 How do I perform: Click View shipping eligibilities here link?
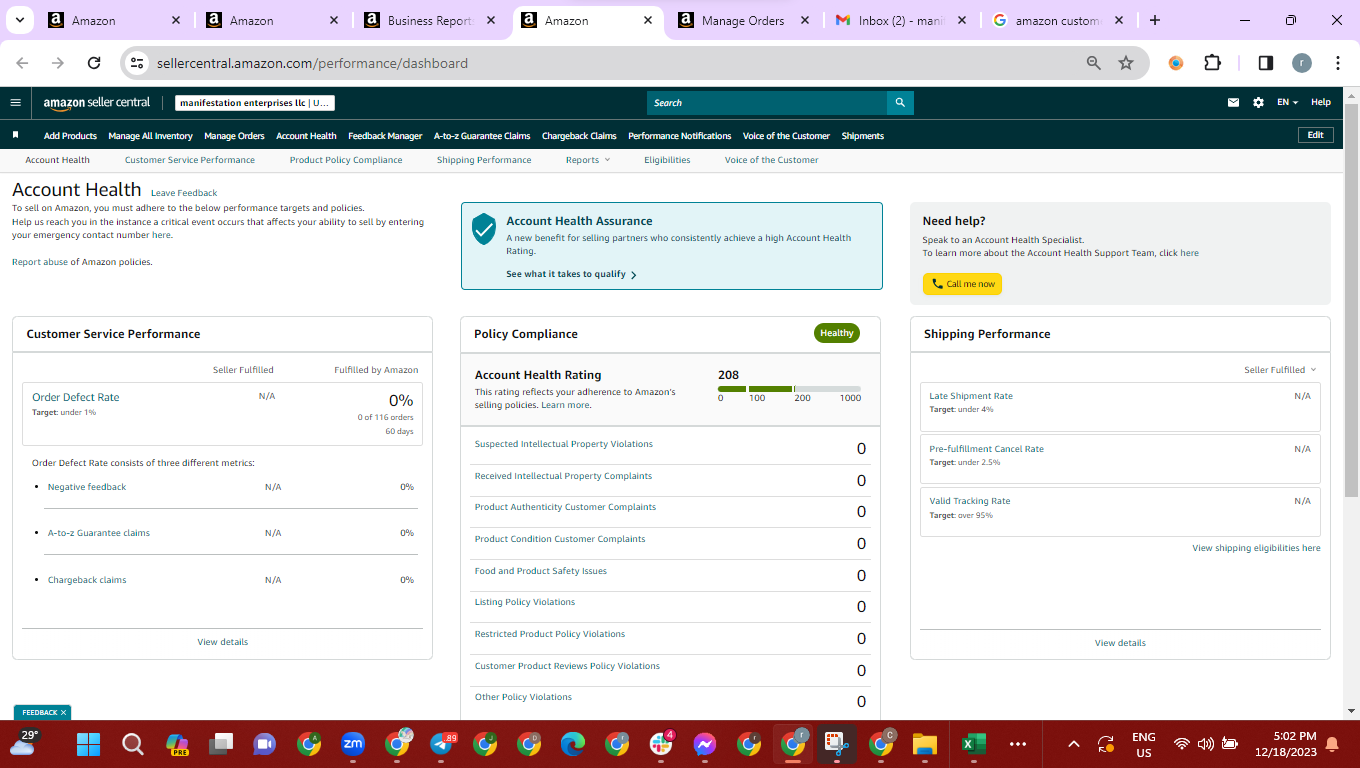pyautogui.click(x=1256, y=548)
